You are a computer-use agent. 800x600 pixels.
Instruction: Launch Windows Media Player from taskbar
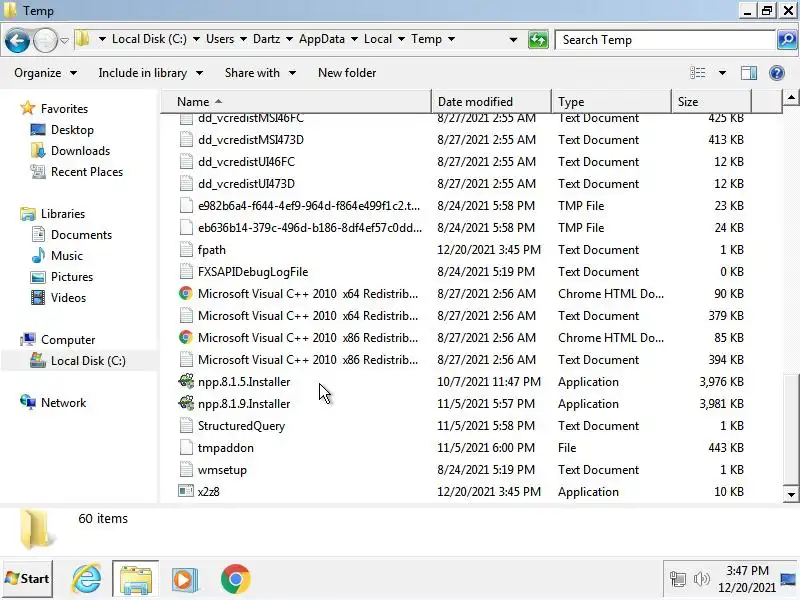(185, 579)
